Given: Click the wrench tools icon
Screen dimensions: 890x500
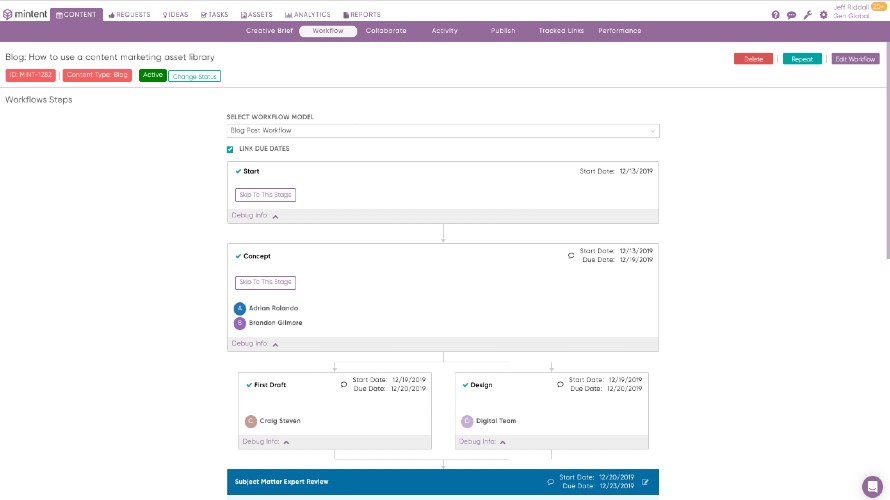Looking at the screenshot, I should 807,15.
